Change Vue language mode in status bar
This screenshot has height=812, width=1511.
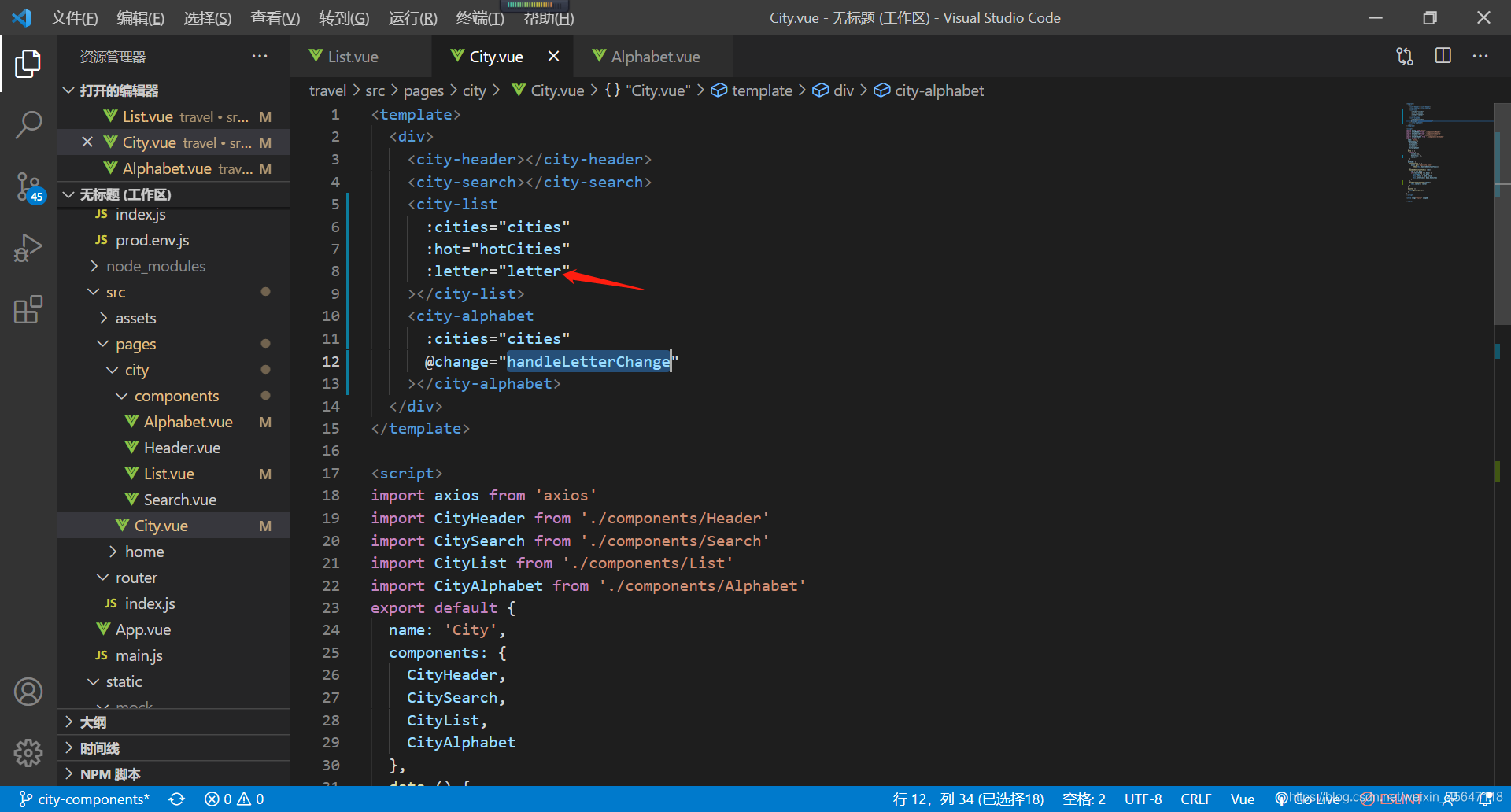point(1243,799)
